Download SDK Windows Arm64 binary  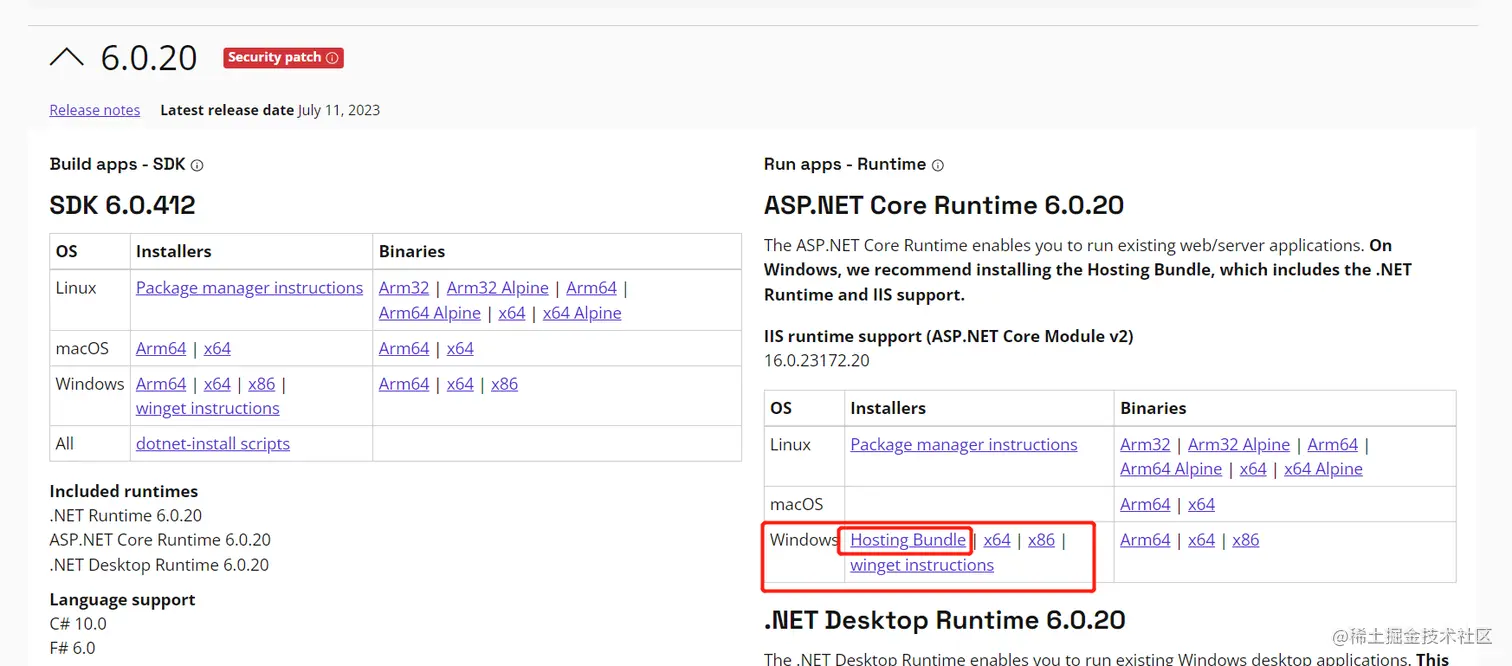pos(404,384)
